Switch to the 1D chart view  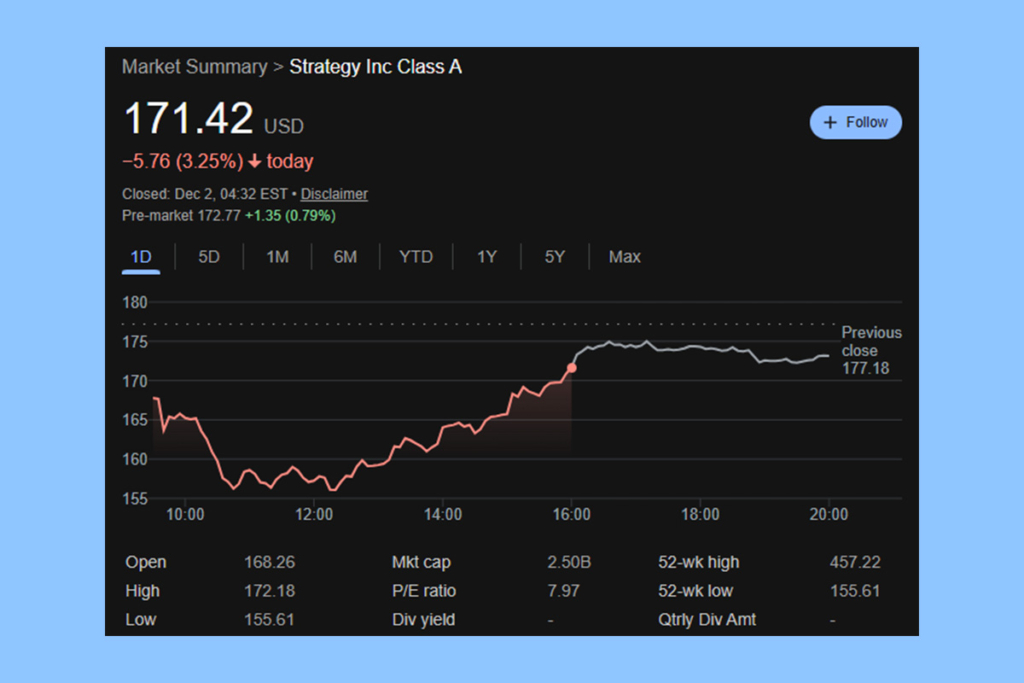(x=140, y=257)
